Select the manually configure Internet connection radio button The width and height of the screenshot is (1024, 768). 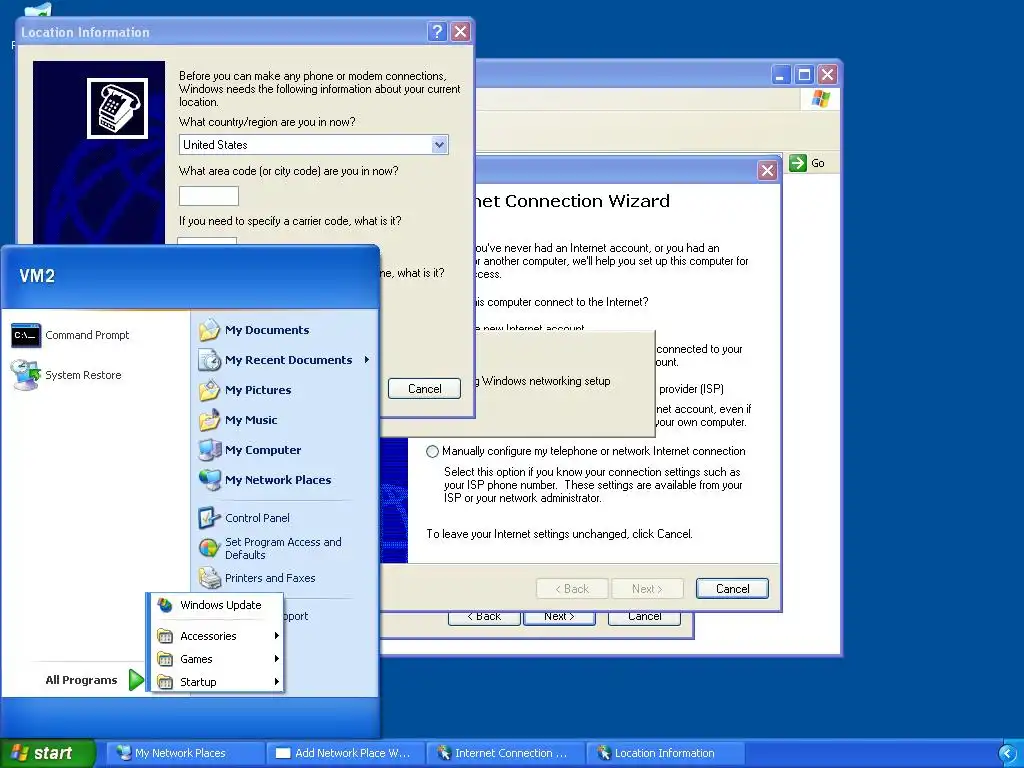click(432, 451)
